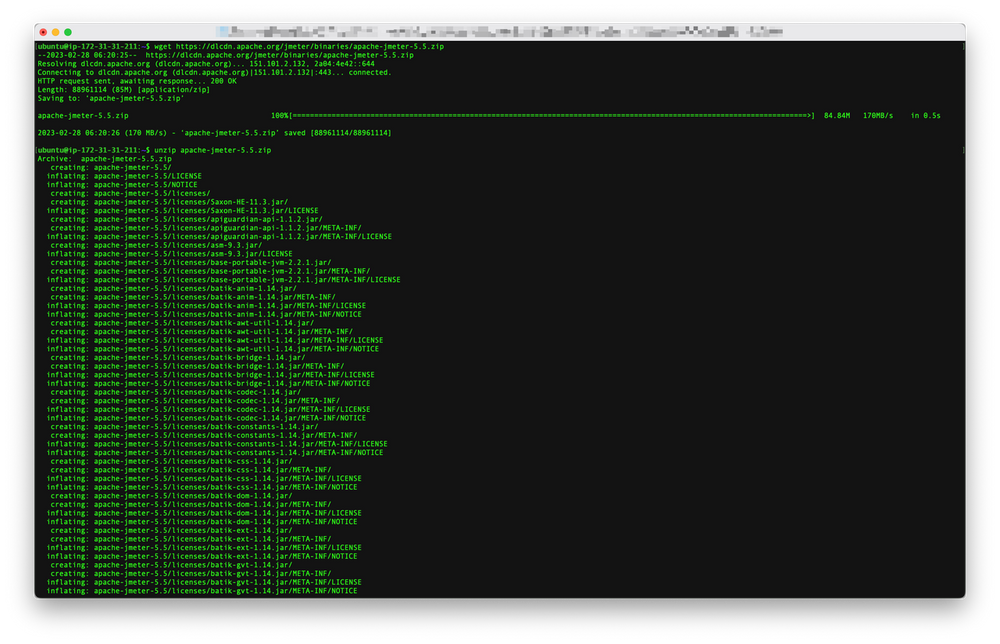Select 'HTTP request sent, awaiting response... 200 OK'
Image resolution: width=1000 pixels, height=644 pixels.
(137, 81)
